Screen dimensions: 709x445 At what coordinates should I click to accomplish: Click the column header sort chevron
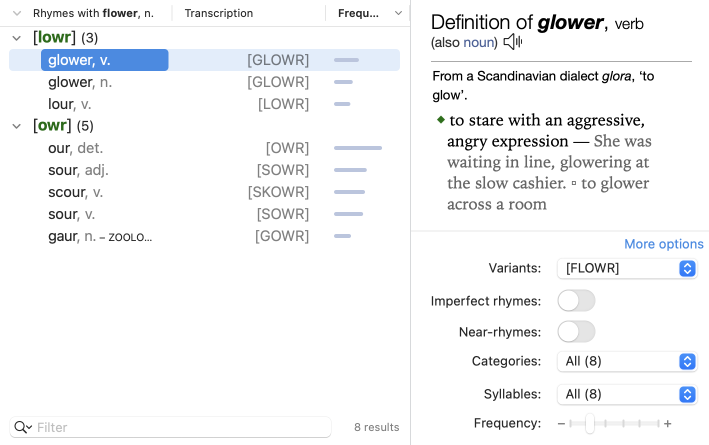[x=398, y=14]
